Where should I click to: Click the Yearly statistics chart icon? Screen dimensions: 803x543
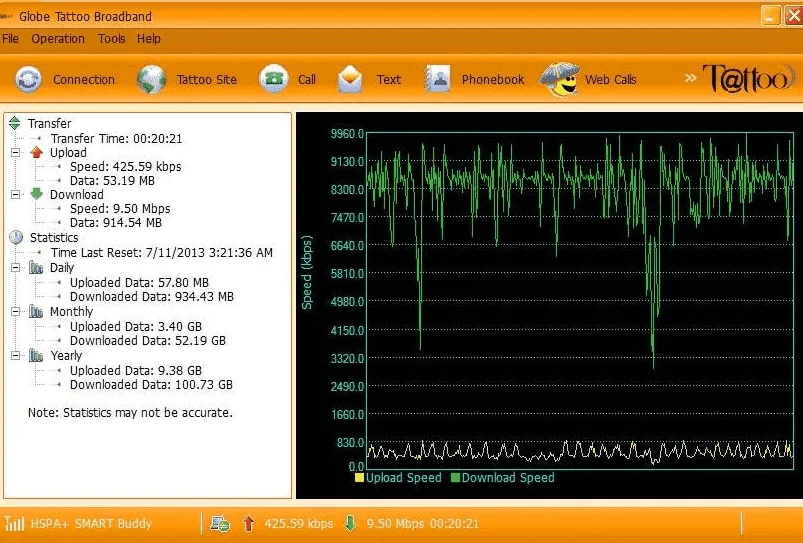[x=36, y=356]
